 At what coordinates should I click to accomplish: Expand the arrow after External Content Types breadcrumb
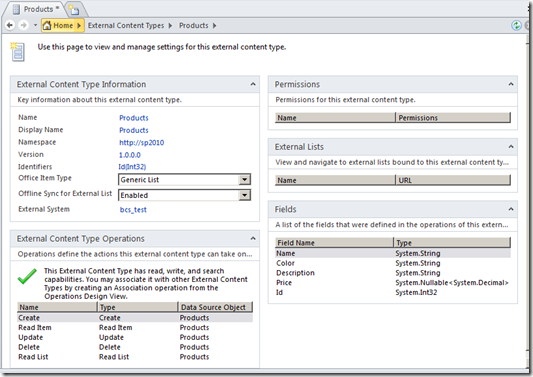tap(170, 25)
